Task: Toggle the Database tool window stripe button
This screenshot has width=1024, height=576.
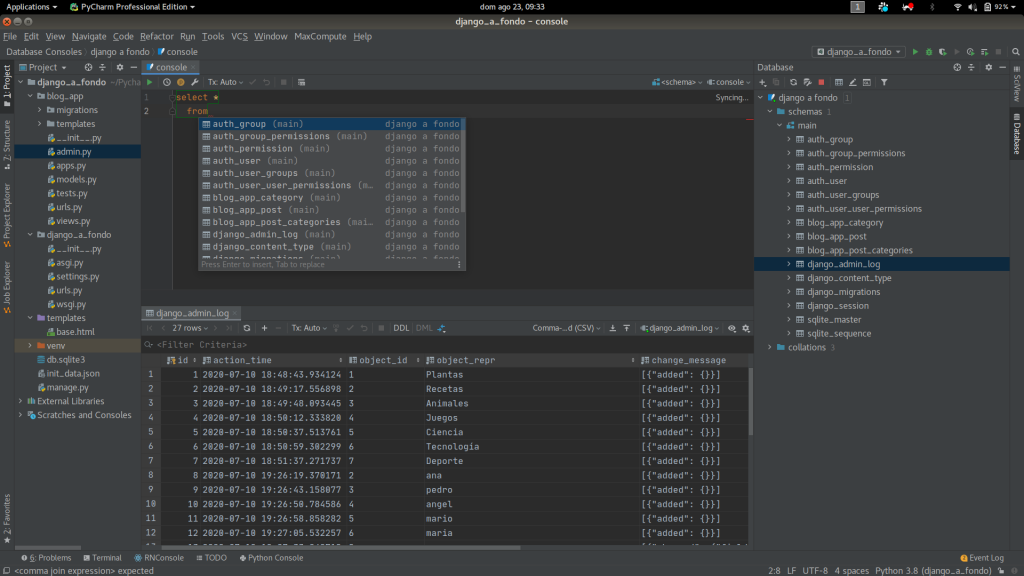Action: click(1017, 134)
